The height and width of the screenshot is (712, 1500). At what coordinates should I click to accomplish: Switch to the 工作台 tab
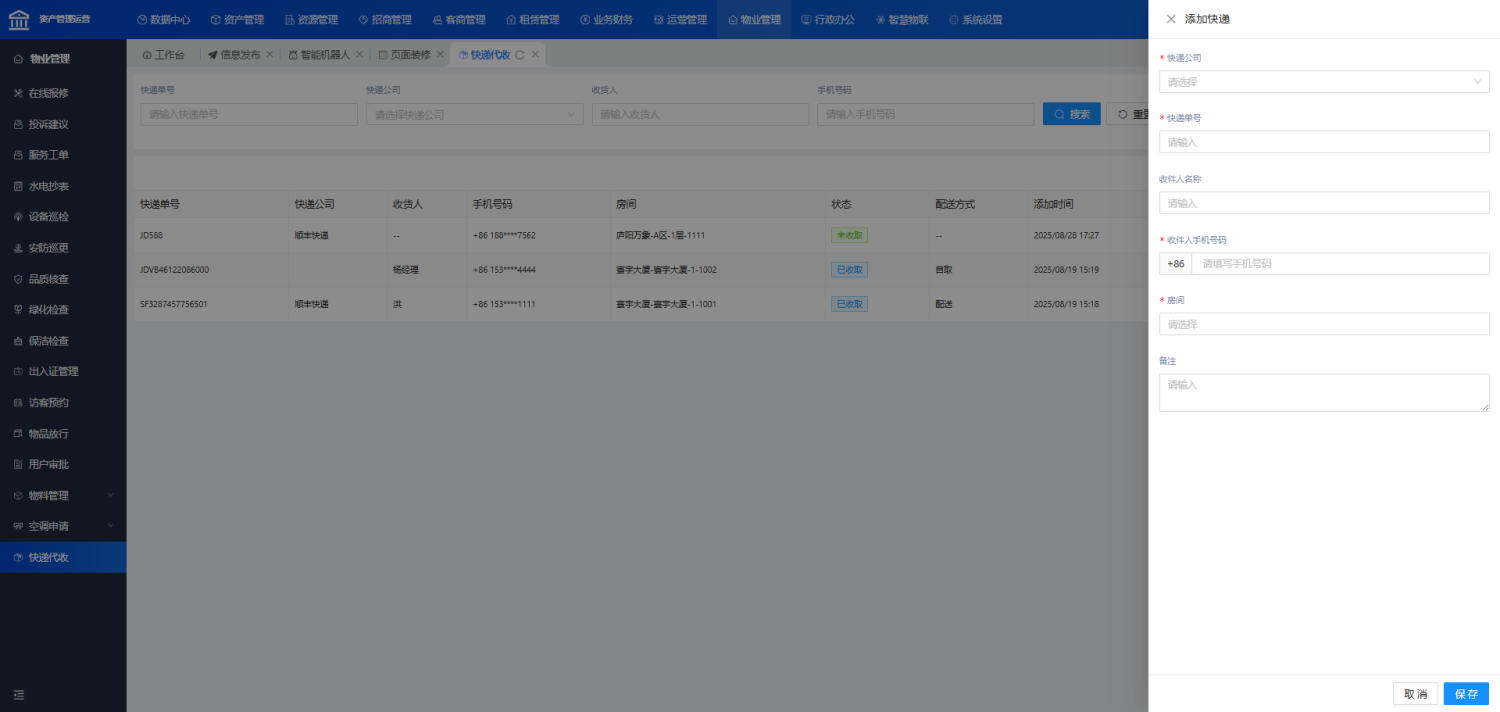point(164,55)
